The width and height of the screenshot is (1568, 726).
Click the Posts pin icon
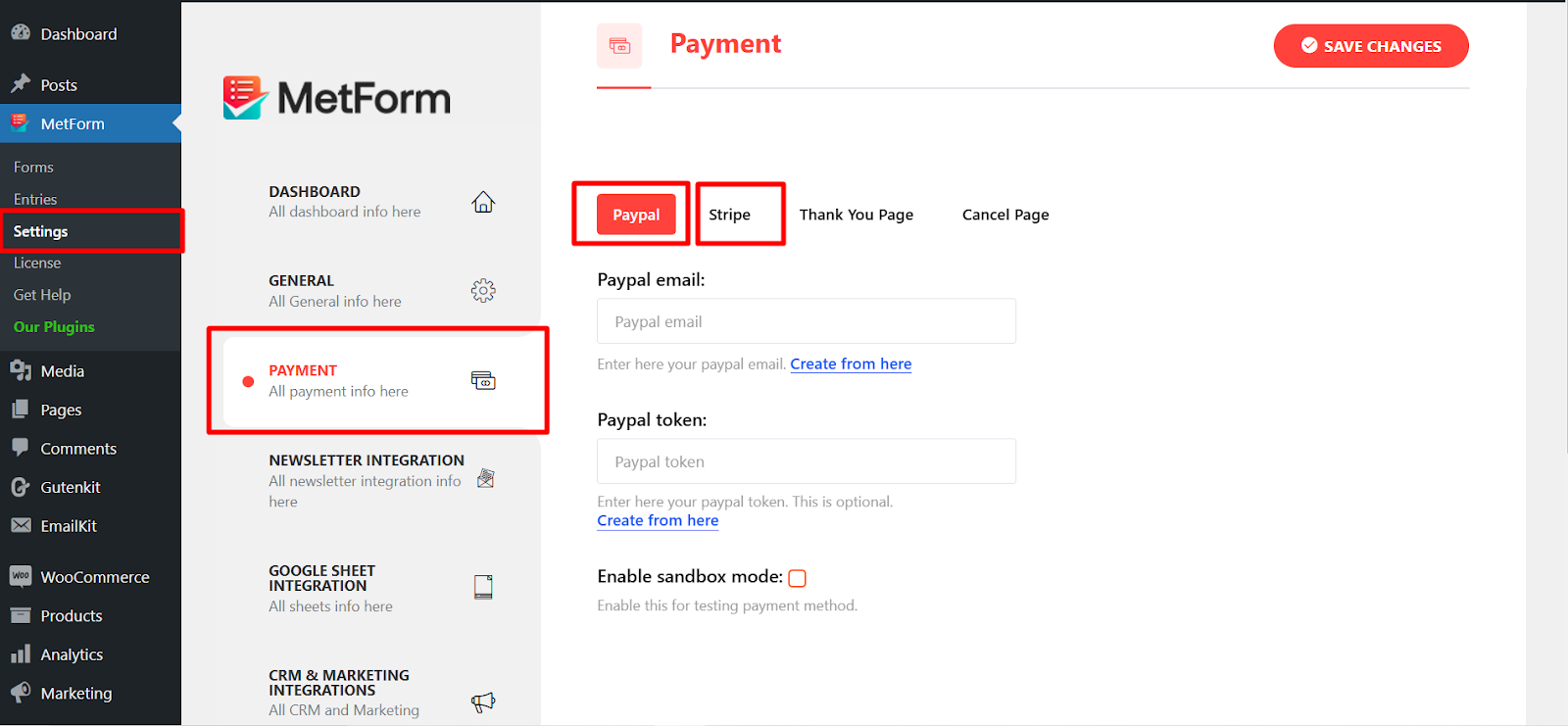tap(21, 84)
